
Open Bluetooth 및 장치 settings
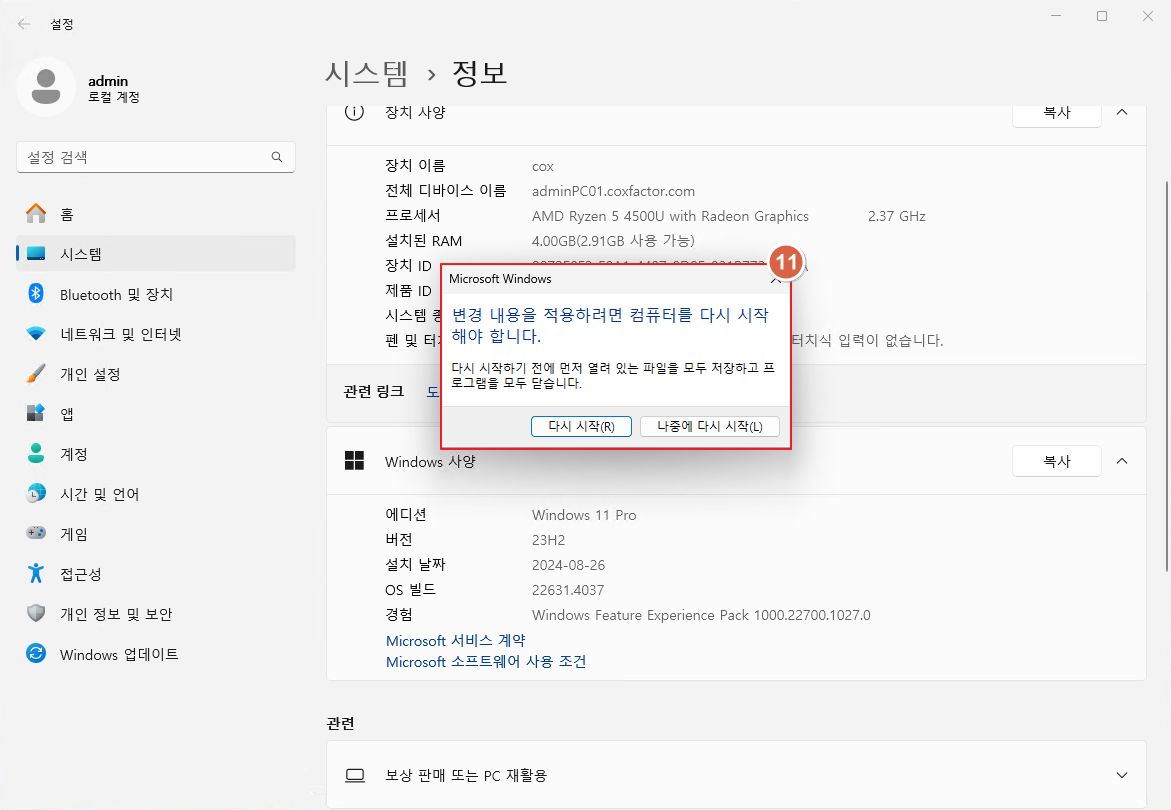[x=155, y=294]
